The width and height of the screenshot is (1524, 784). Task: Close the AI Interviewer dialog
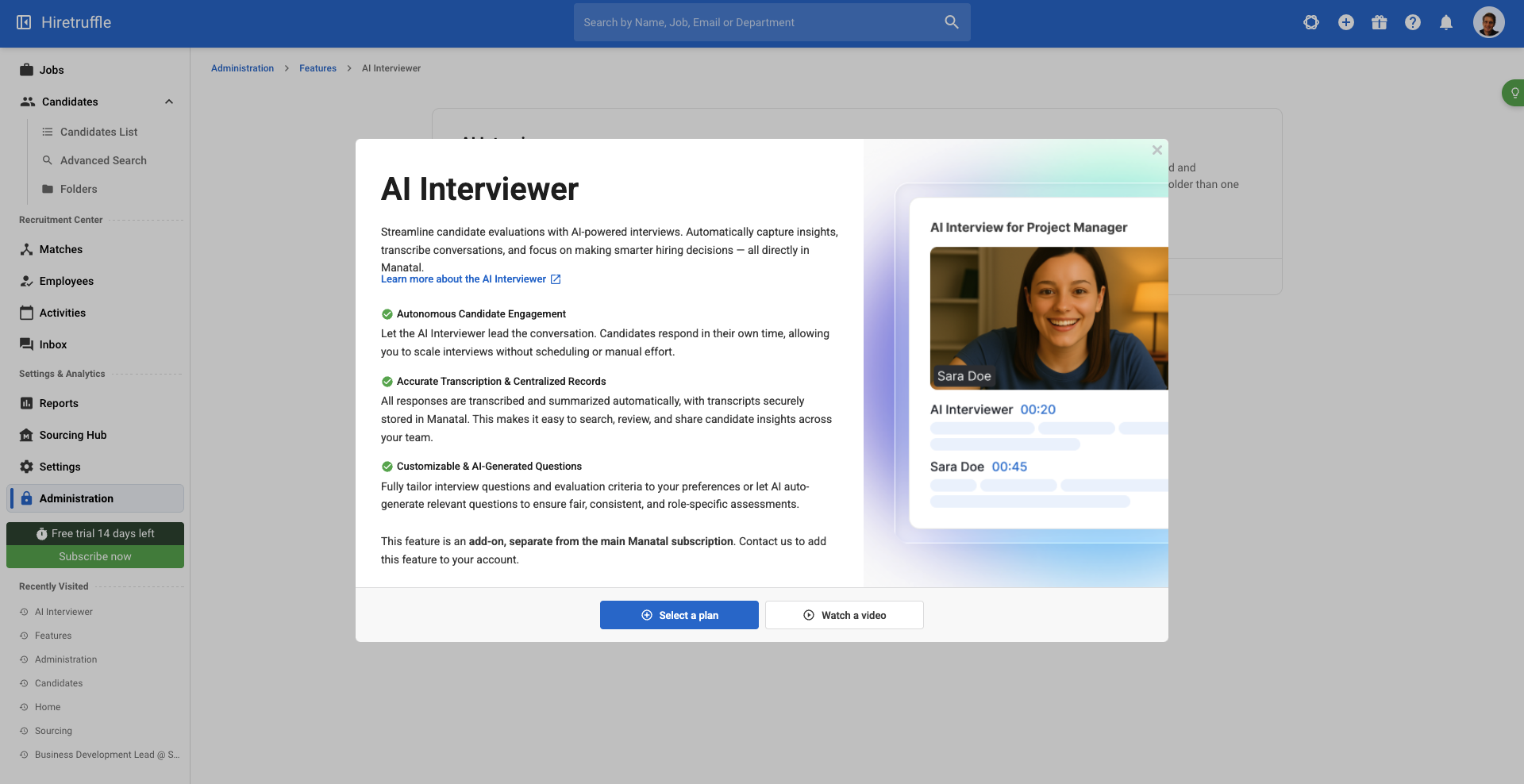coord(1157,150)
